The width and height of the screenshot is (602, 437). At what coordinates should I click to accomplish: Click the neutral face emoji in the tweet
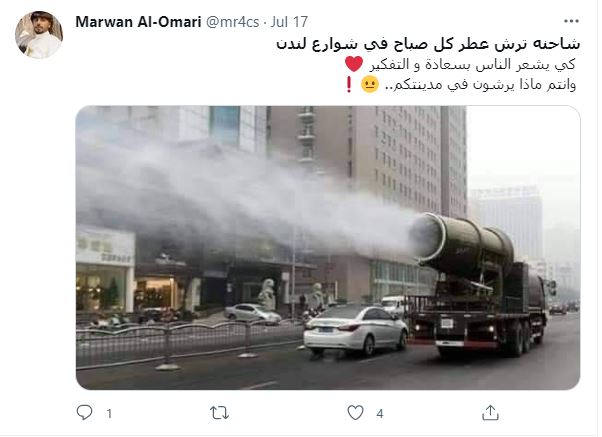[x=370, y=84]
